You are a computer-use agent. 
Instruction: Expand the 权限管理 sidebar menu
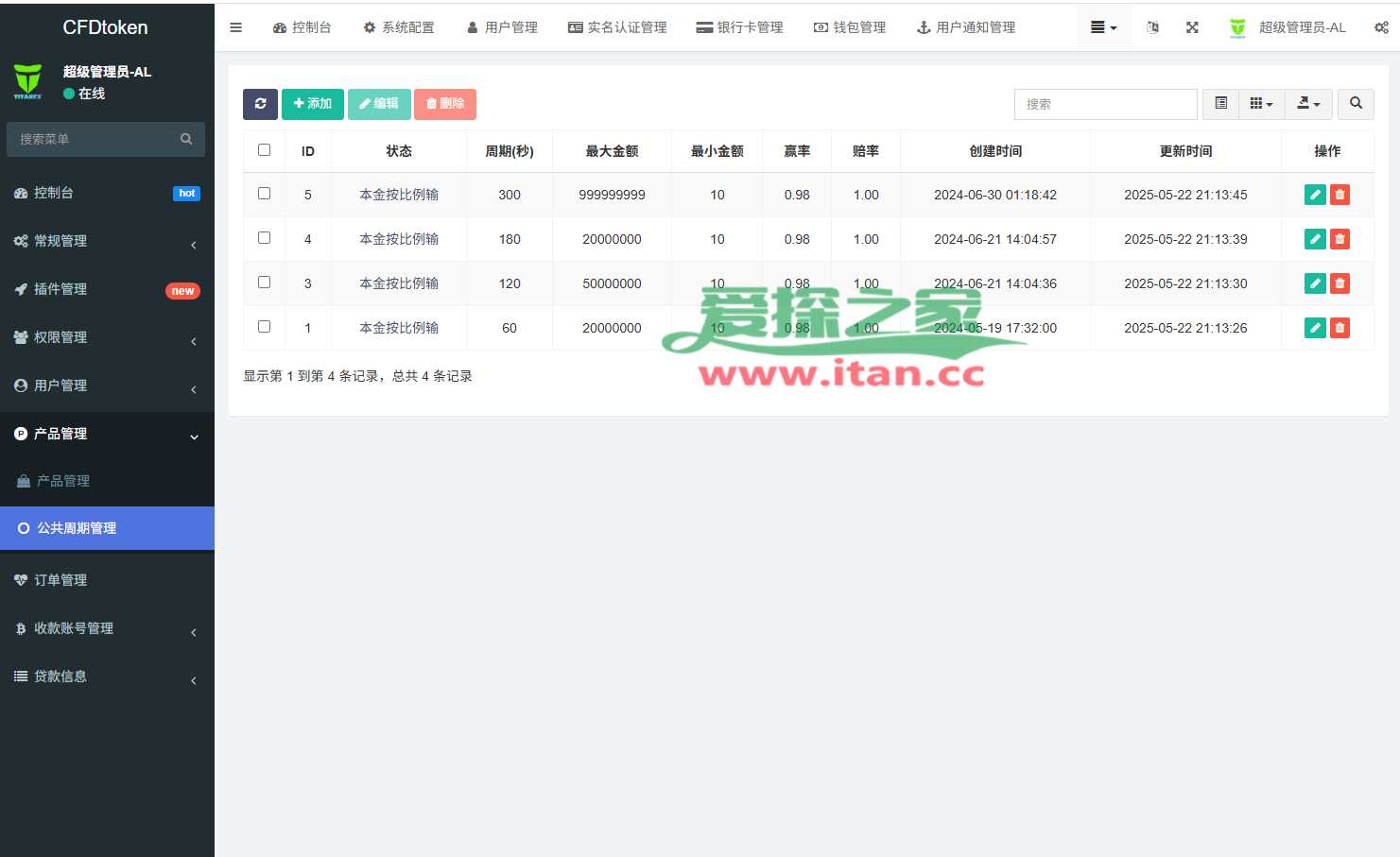click(107, 337)
